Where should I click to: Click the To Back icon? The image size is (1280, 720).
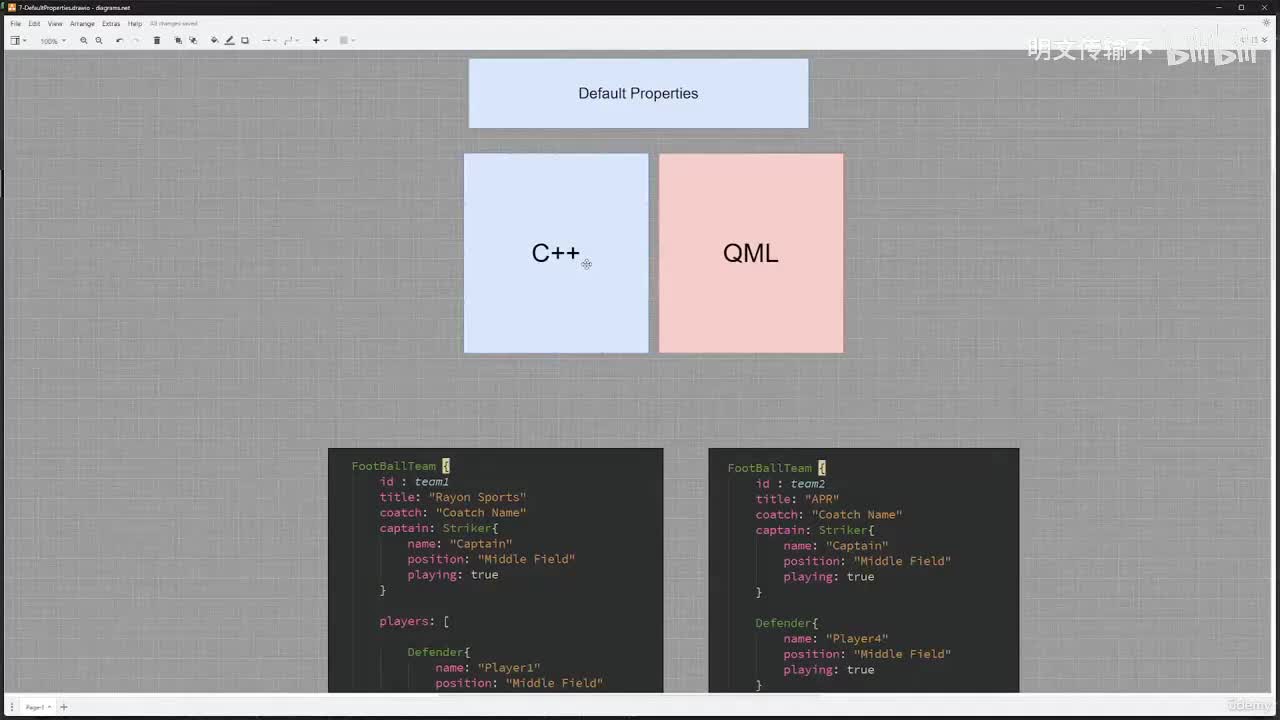coord(193,41)
